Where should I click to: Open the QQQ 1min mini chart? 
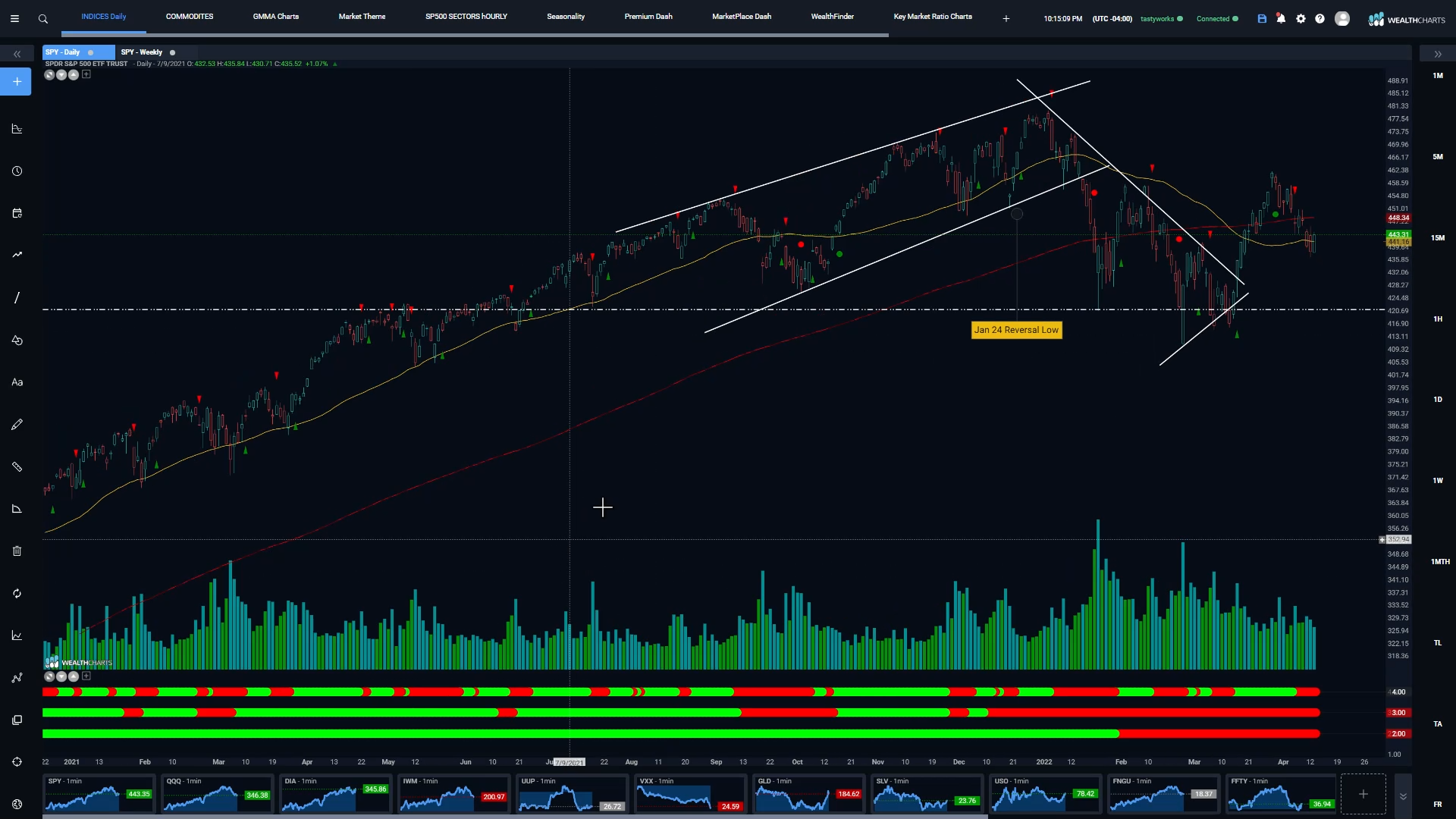tap(217, 794)
